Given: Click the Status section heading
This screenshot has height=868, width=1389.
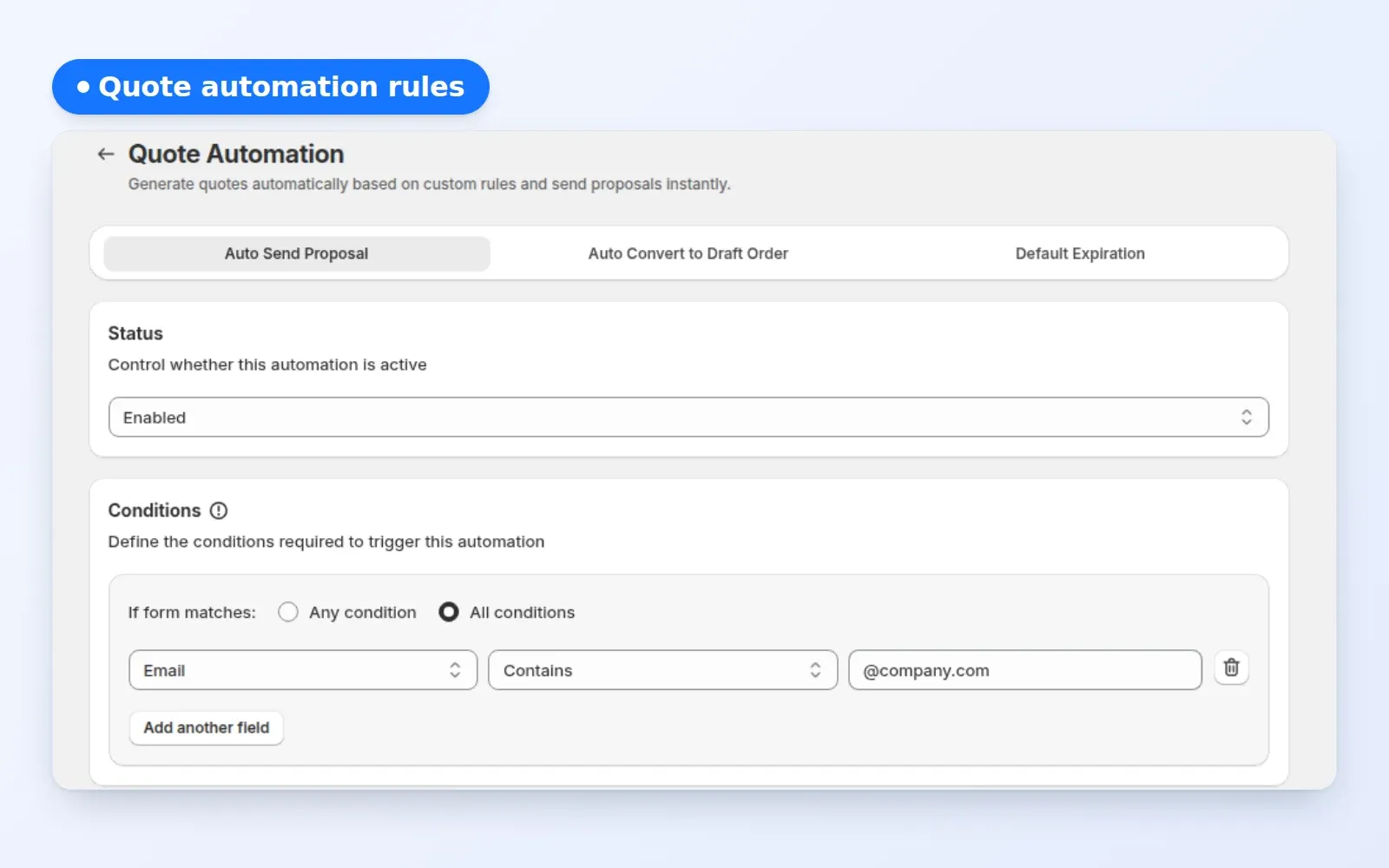Looking at the screenshot, I should [135, 333].
